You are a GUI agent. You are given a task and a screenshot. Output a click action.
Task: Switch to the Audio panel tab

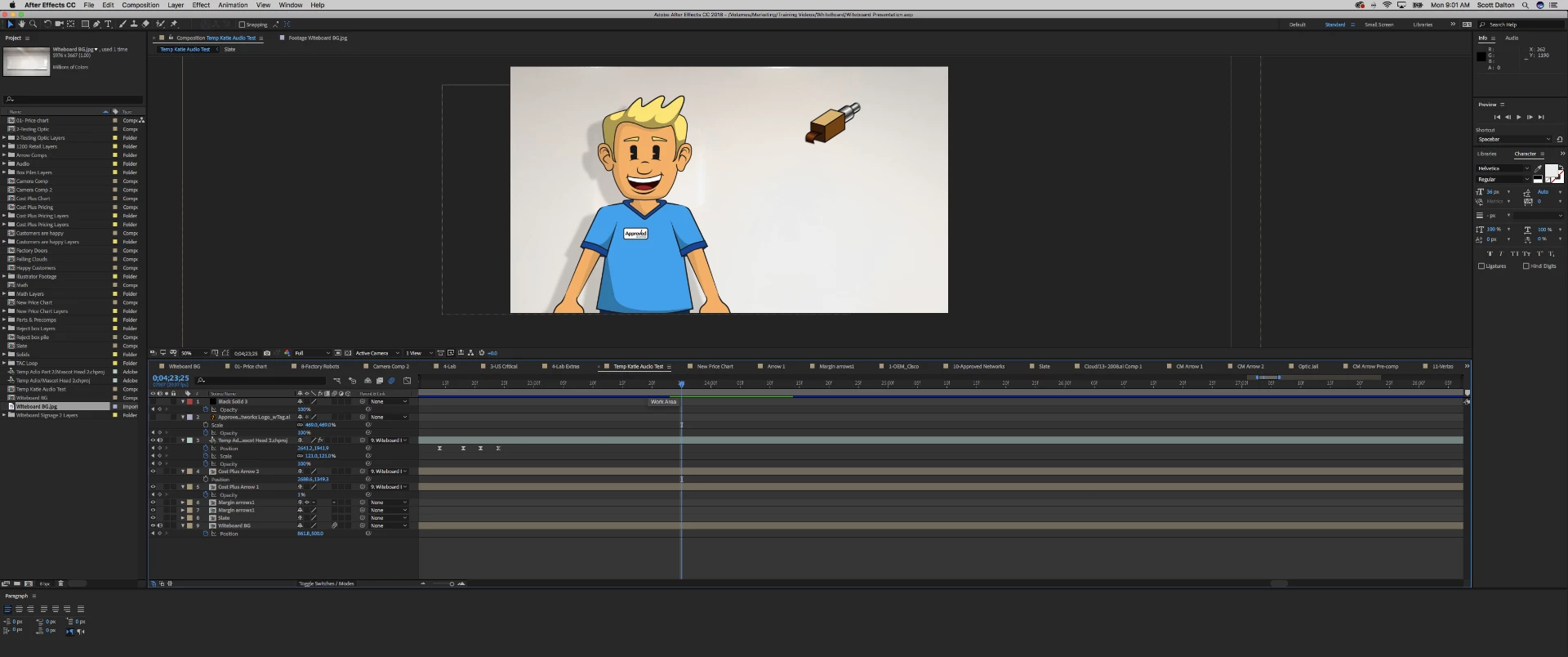(x=1512, y=38)
